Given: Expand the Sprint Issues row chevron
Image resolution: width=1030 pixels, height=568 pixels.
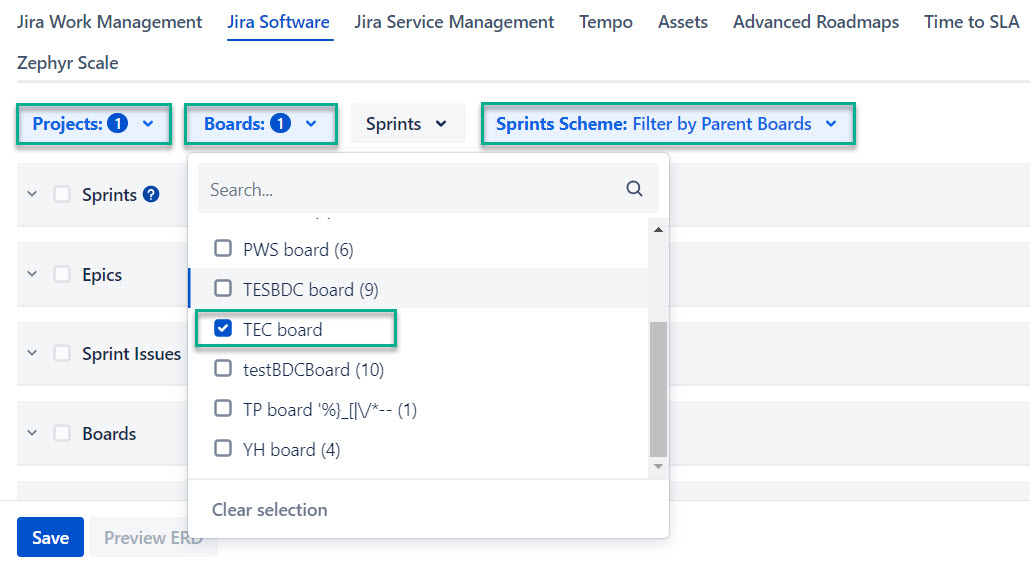Looking at the screenshot, I should [32, 353].
